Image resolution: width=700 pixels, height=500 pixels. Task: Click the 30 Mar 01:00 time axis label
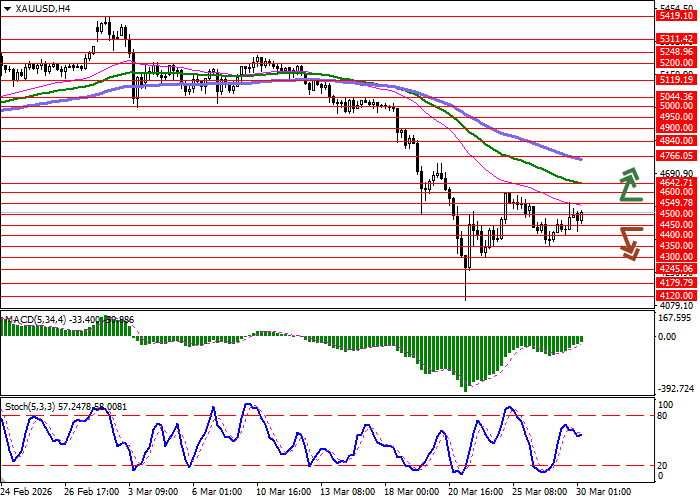(604, 492)
